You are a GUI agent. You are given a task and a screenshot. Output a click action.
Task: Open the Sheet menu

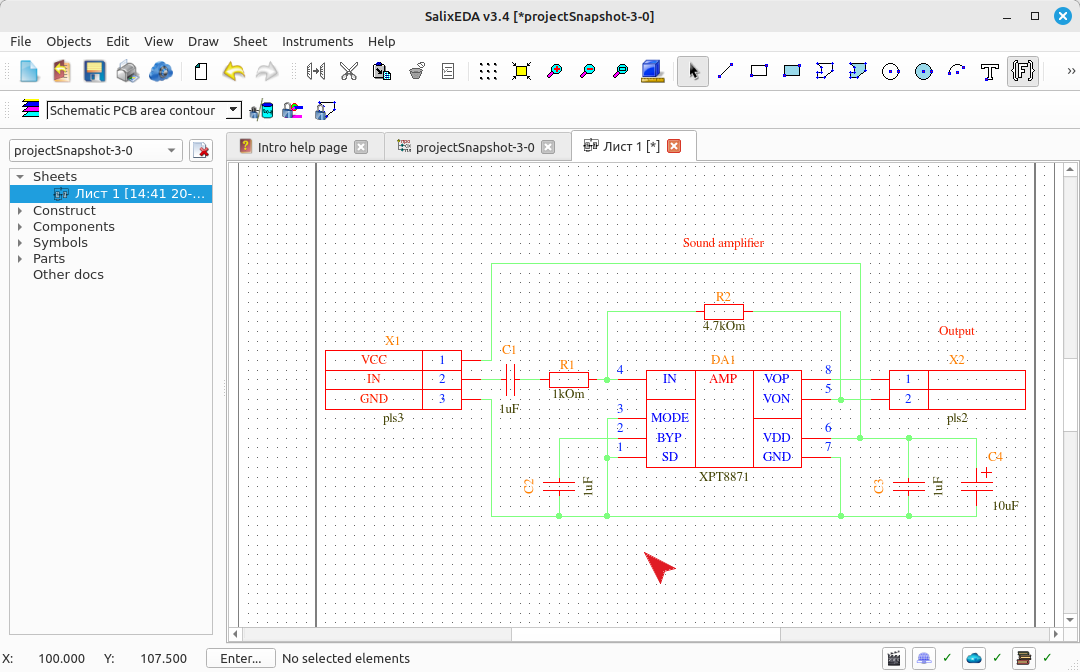249,41
